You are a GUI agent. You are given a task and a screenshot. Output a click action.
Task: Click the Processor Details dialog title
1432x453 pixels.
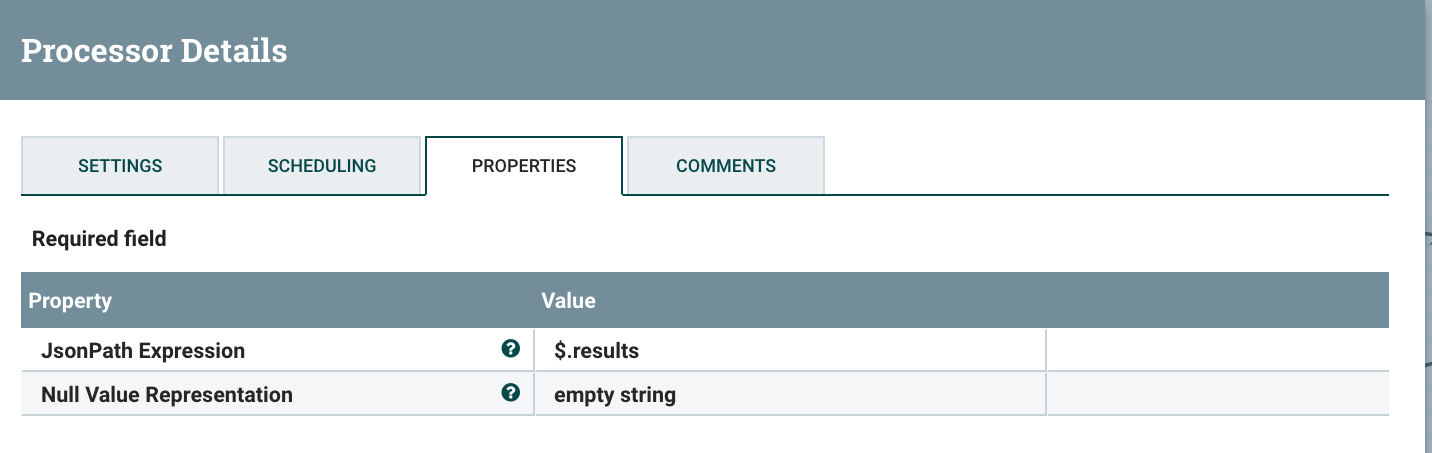(154, 50)
